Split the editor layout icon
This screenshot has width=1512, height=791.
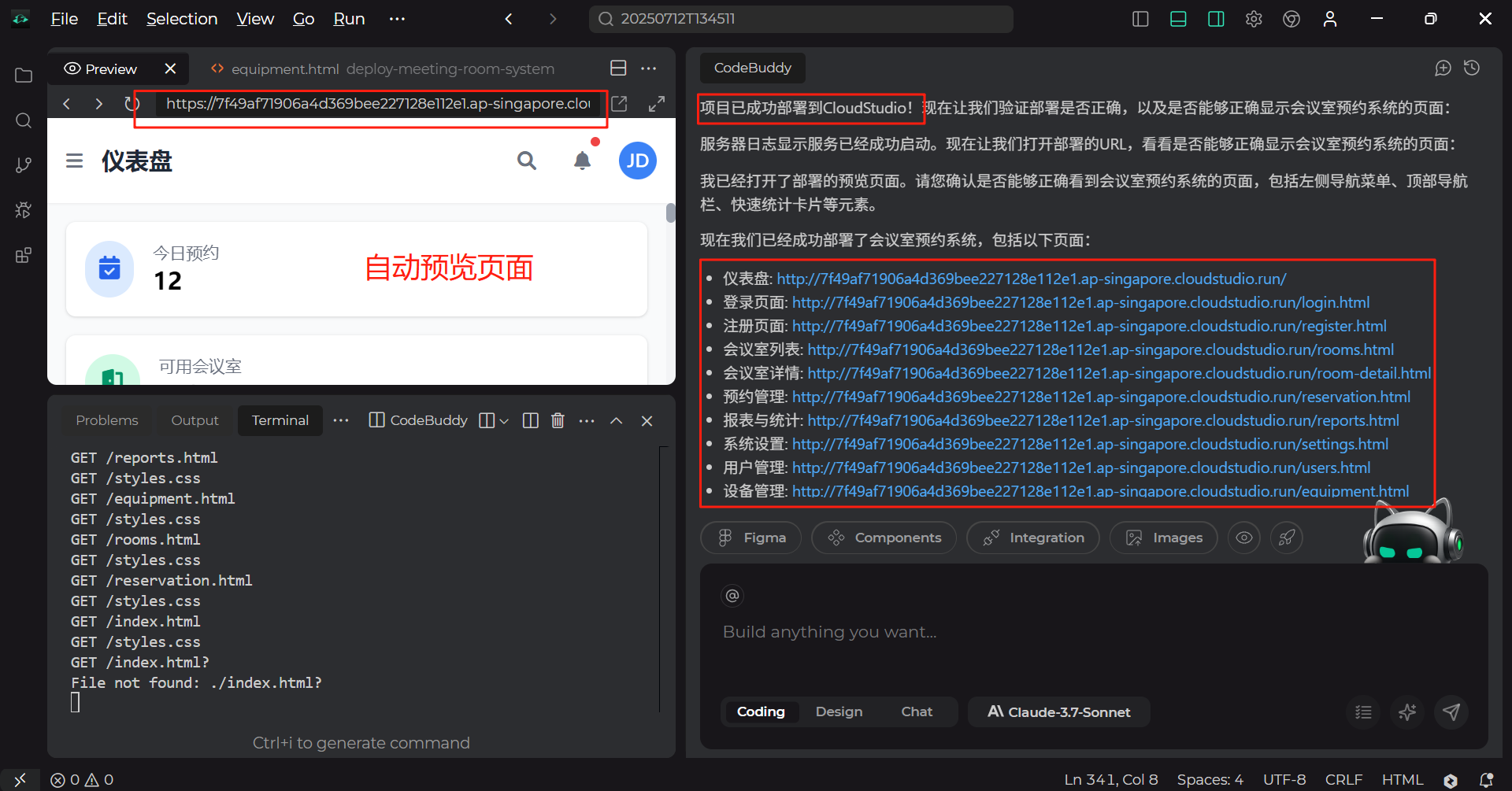click(x=619, y=68)
